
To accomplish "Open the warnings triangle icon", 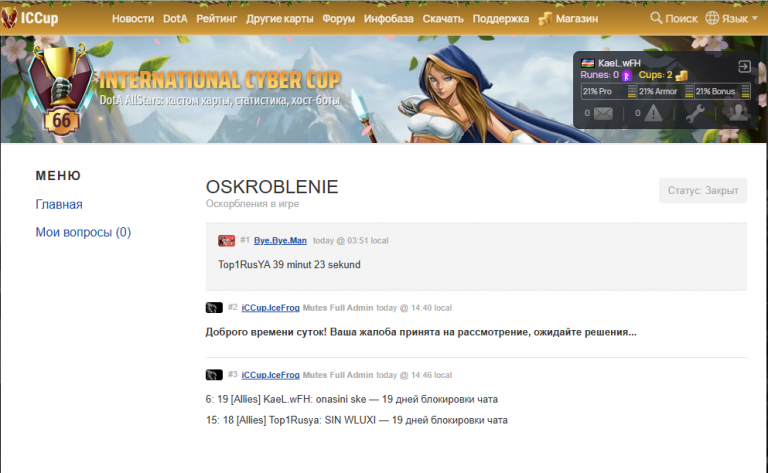I will tap(653, 114).
